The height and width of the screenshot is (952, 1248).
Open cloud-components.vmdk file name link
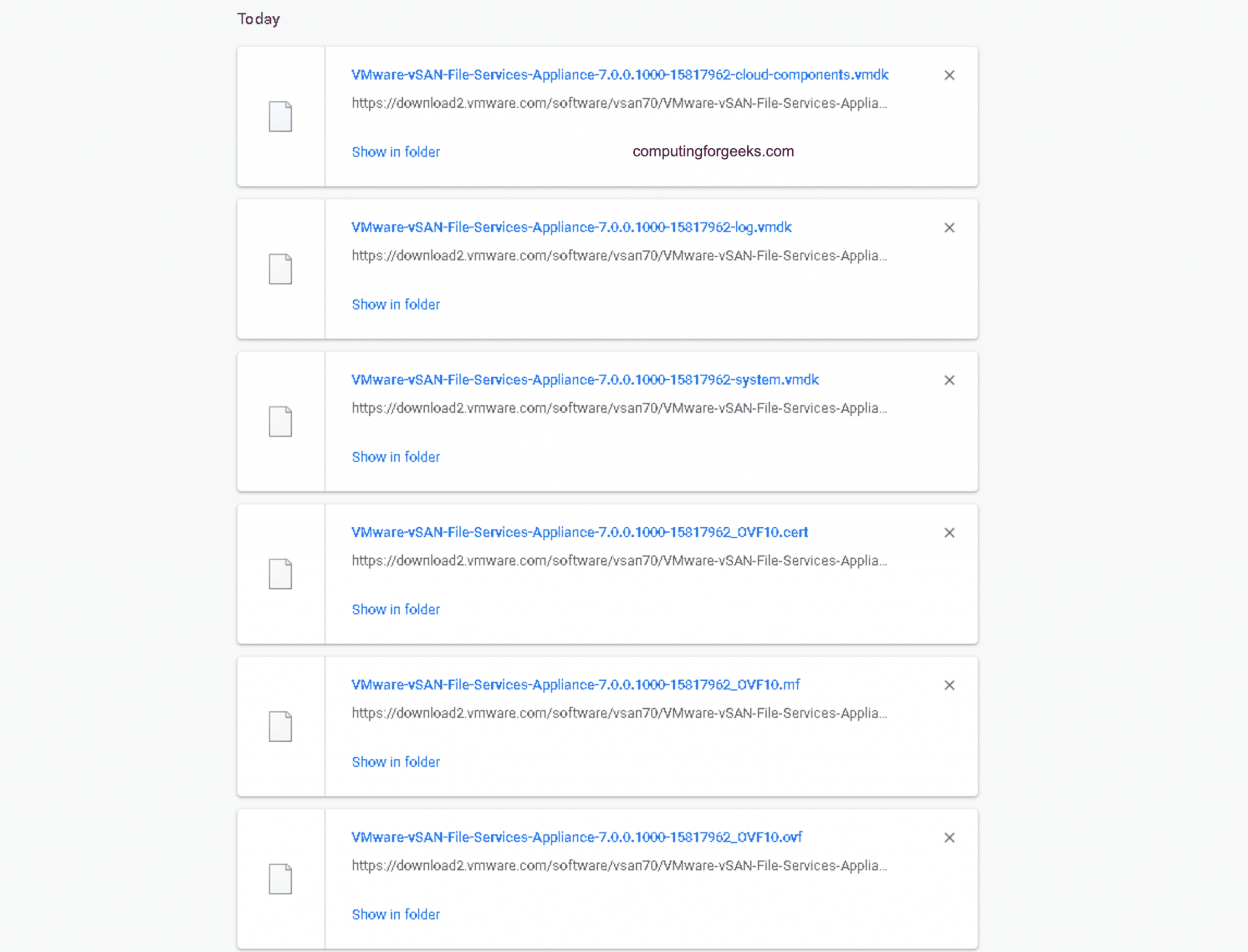(619, 75)
